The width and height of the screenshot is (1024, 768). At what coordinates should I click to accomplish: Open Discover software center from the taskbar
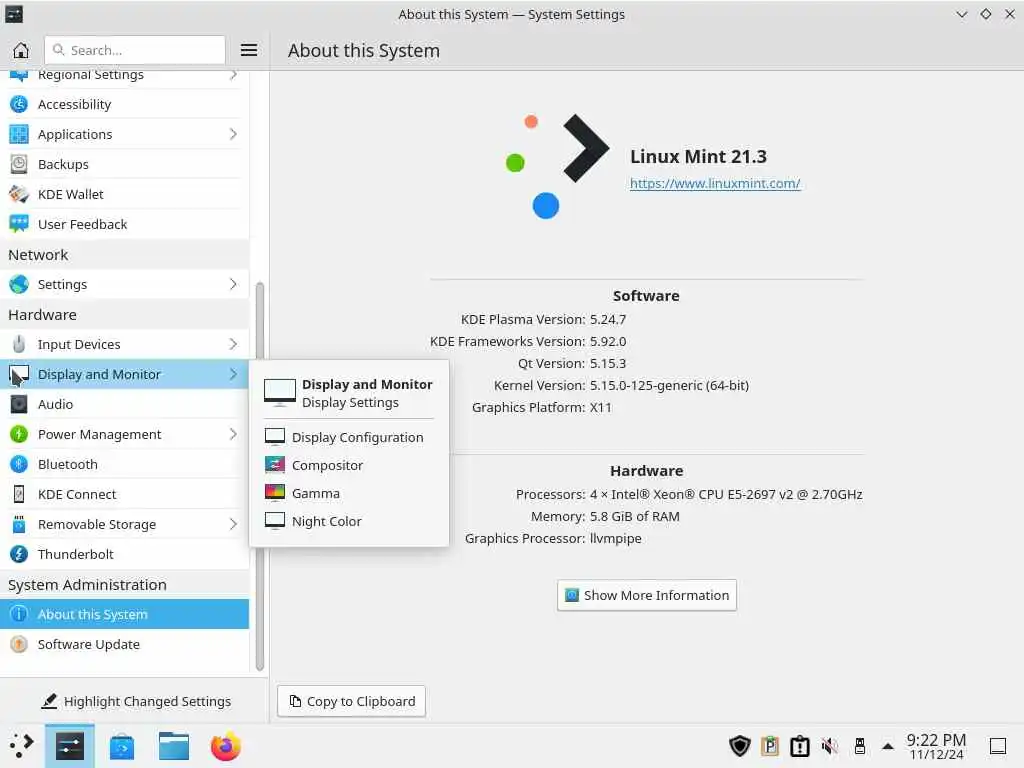click(x=121, y=746)
